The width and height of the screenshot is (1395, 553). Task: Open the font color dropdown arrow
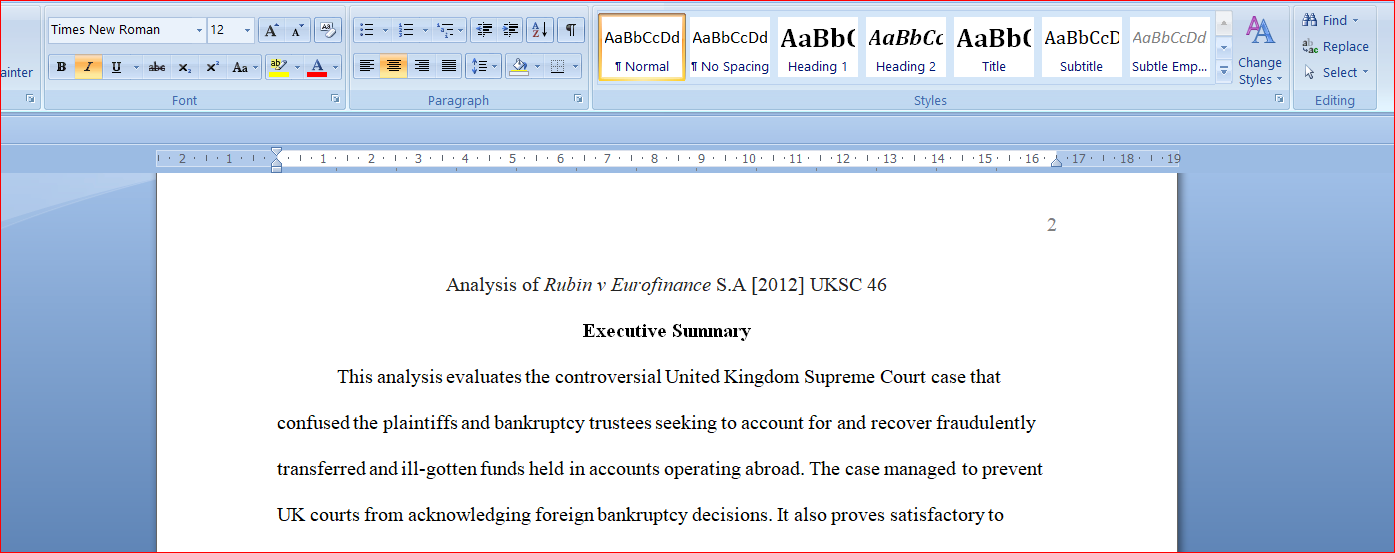pos(335,67)
